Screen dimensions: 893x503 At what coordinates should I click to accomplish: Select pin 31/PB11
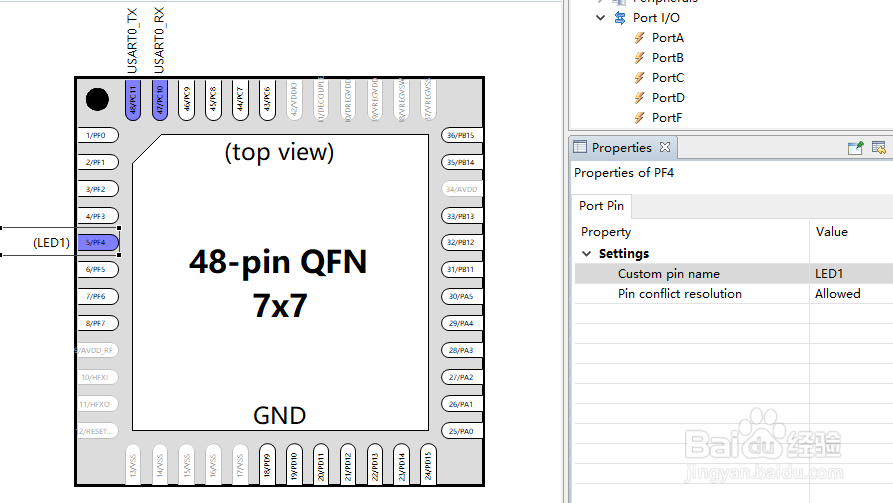pos(461,269)
